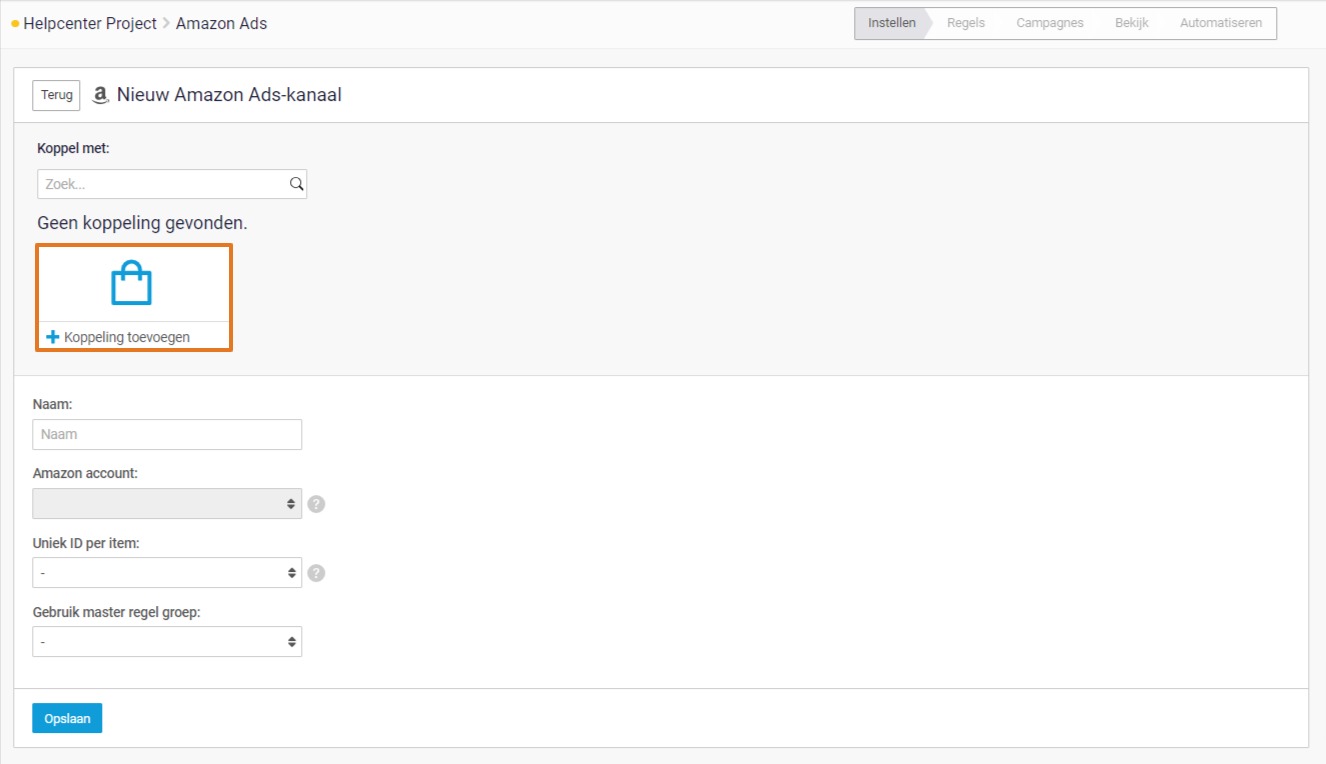Open the Uniek ID per item dropdown
This screenshot has height=764, width=1326.
(x=167, y=573)
